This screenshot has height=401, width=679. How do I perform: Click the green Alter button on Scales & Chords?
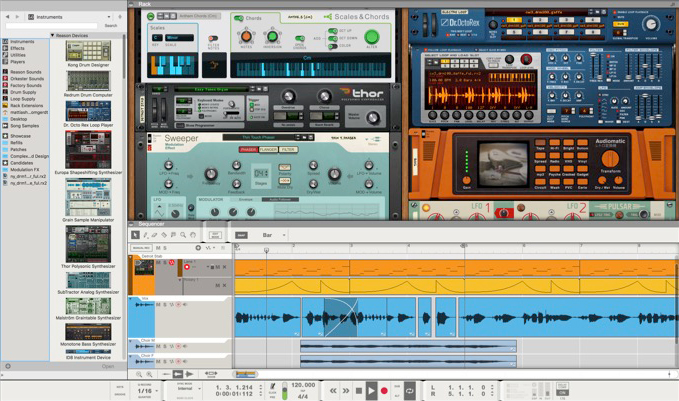click(x=372, y=37)
